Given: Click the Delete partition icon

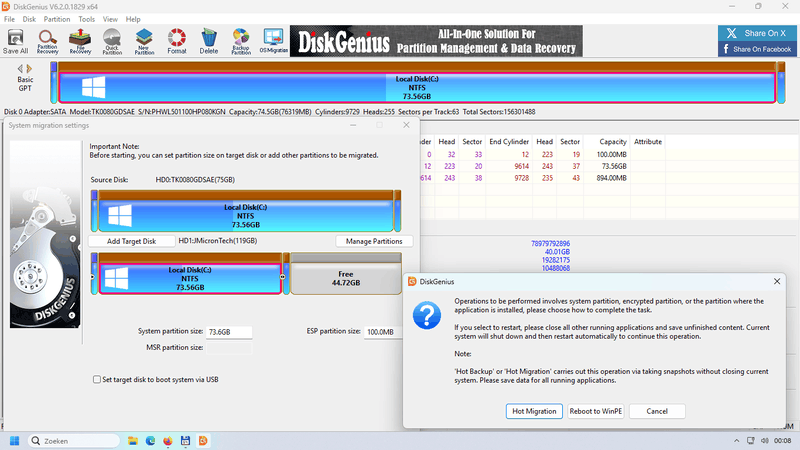Looking at the screenshot, I should pyautogui.click(x=209, y=41).
